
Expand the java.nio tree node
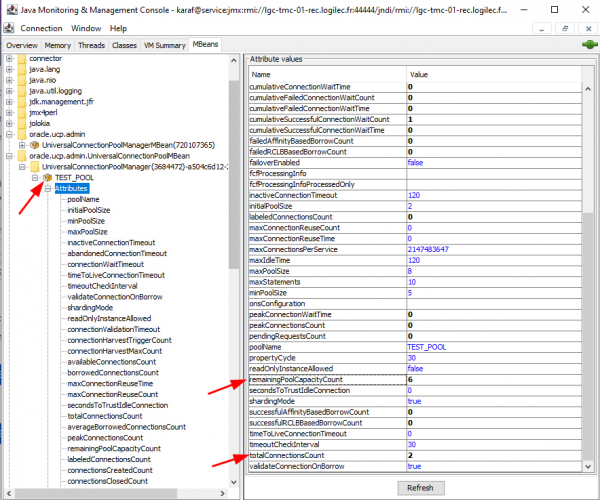(9, 81)
